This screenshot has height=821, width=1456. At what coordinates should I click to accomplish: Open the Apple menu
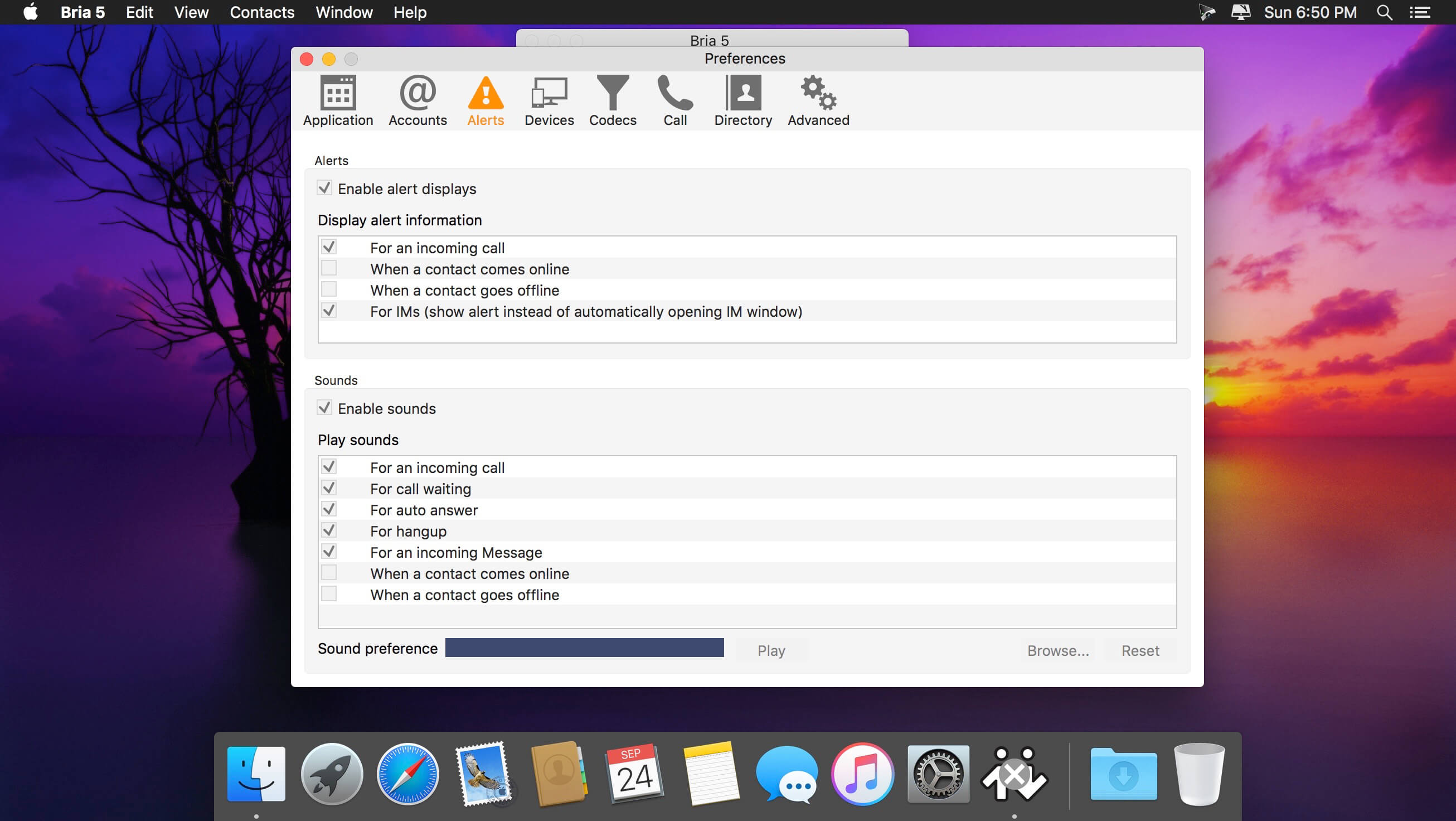pos(31,12)
